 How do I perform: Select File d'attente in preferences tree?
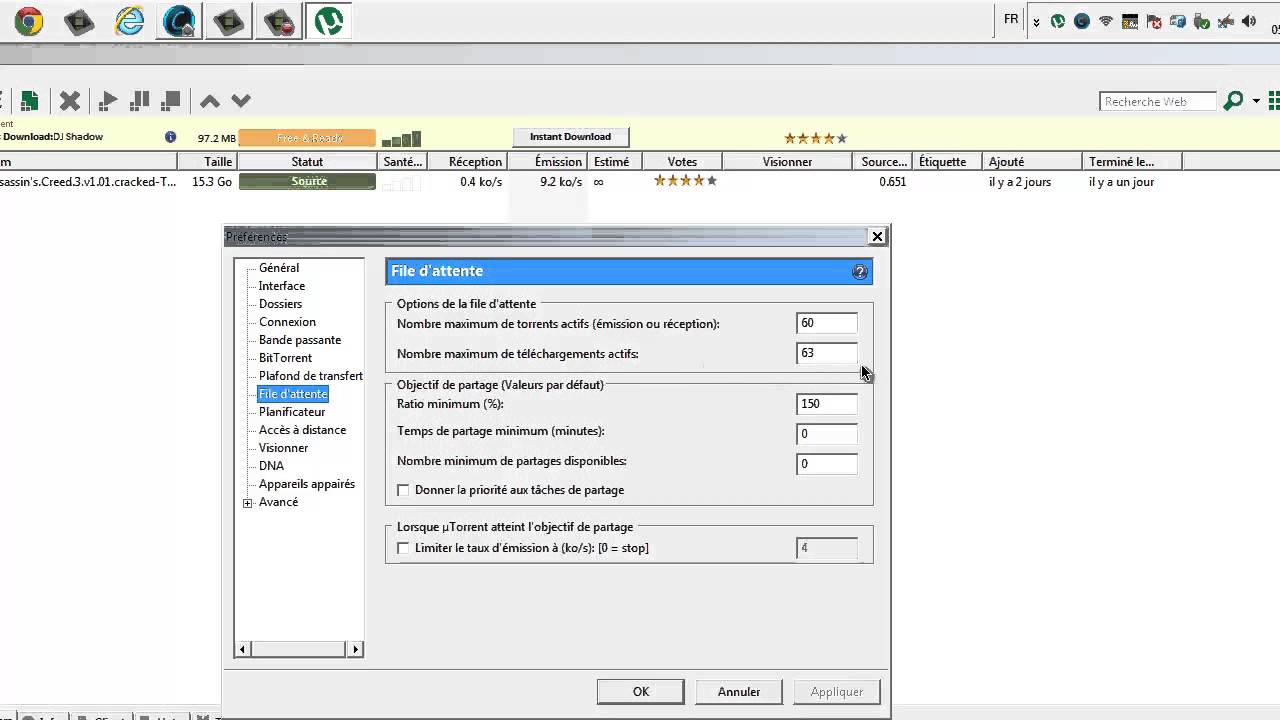tap(293, 394)
